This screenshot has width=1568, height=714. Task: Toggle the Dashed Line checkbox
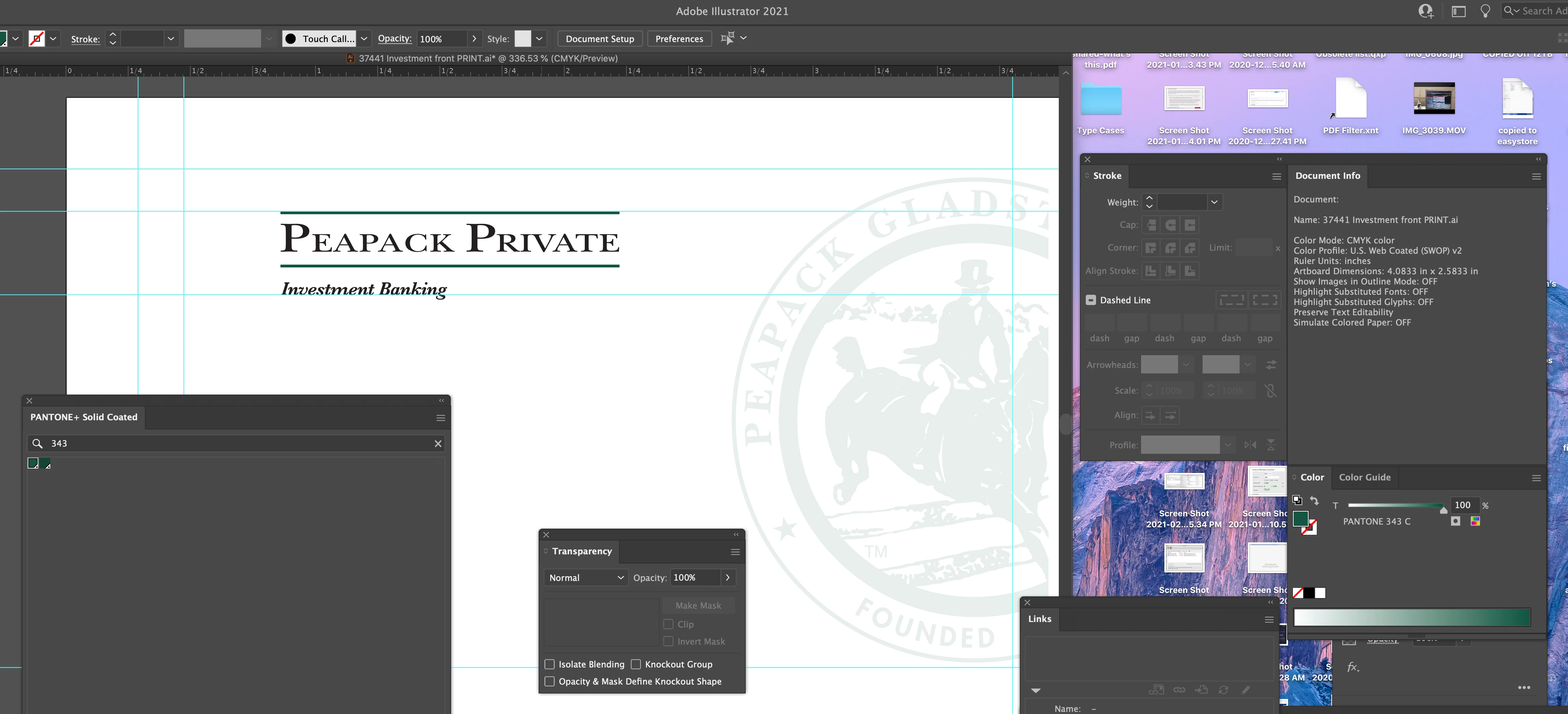(x=1091, y=300)
